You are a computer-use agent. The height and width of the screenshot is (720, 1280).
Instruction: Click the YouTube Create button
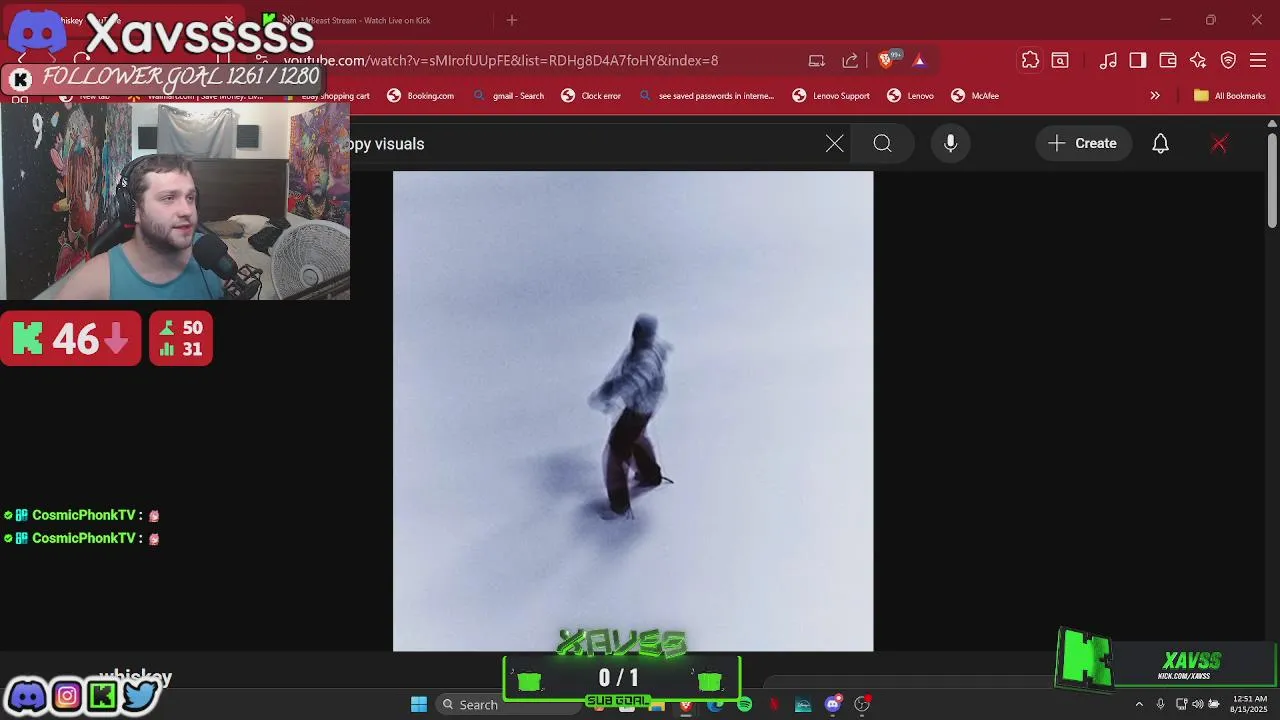1083,144
